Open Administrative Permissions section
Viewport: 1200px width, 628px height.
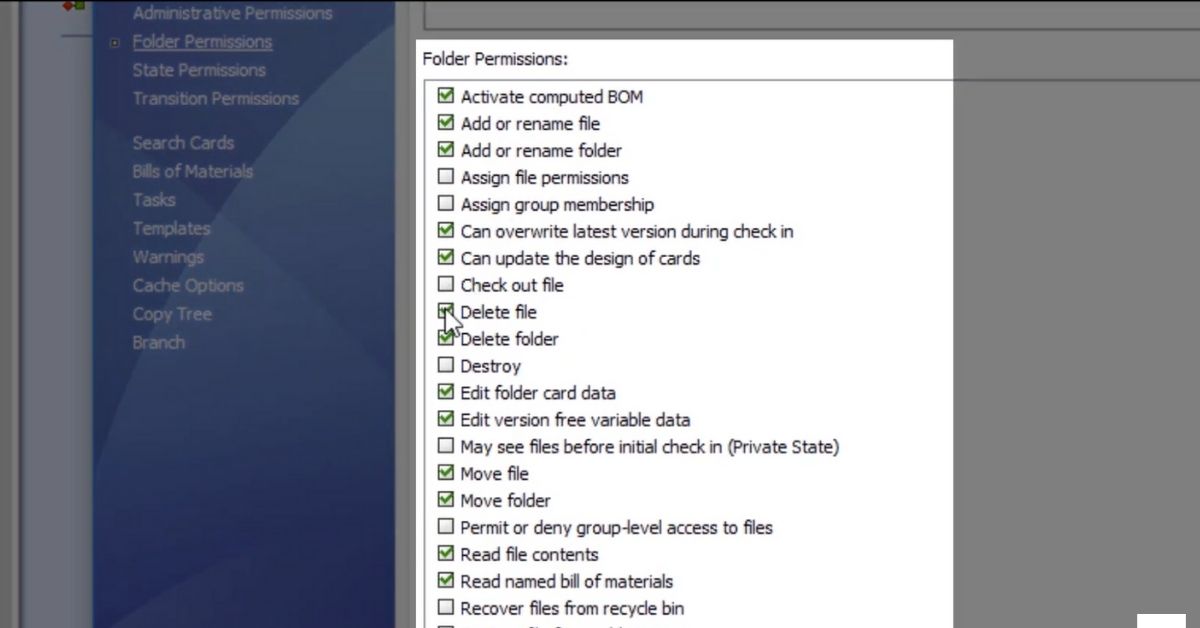(x=232, y=14)
